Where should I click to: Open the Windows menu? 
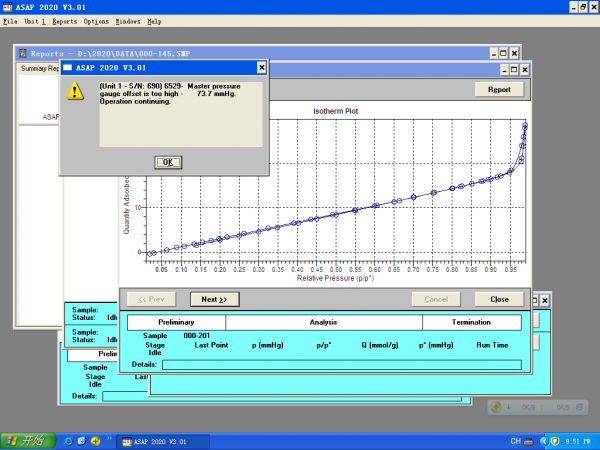pos(128,21)
